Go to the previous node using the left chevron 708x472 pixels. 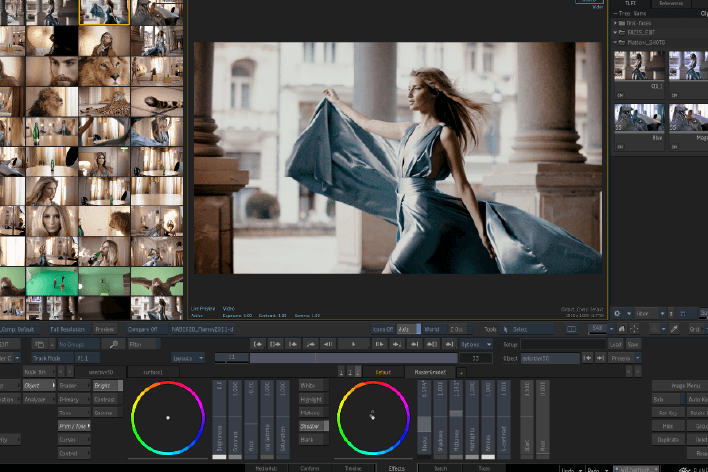(x=61, y=372)
